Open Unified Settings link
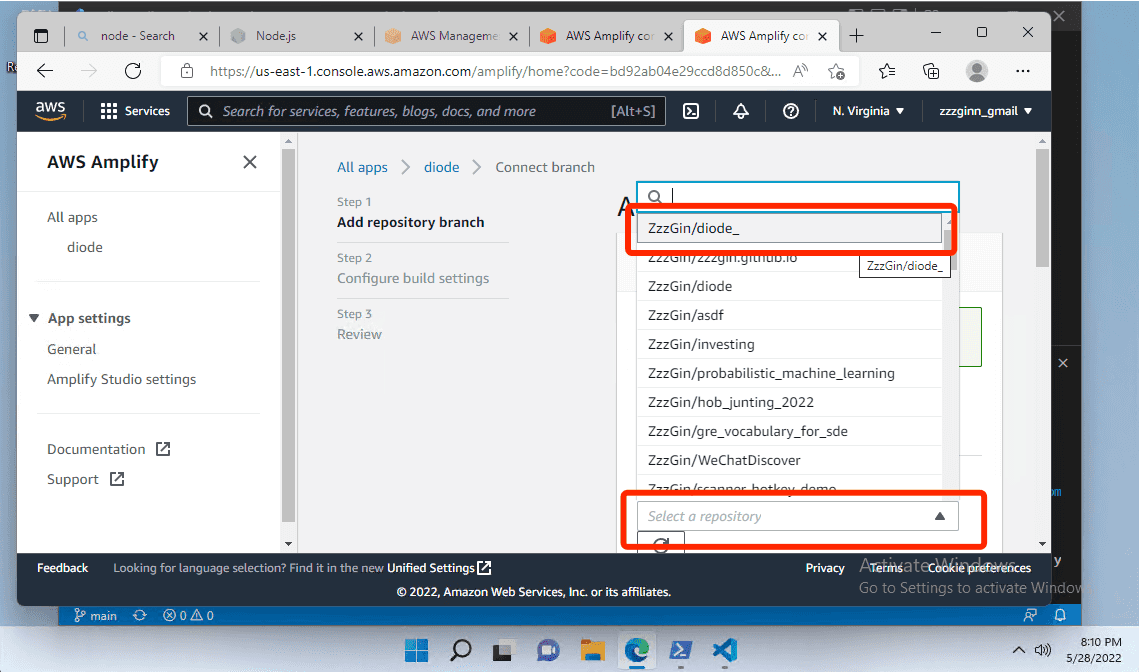This screenshot has height=672, width=1139. point(439,567)
